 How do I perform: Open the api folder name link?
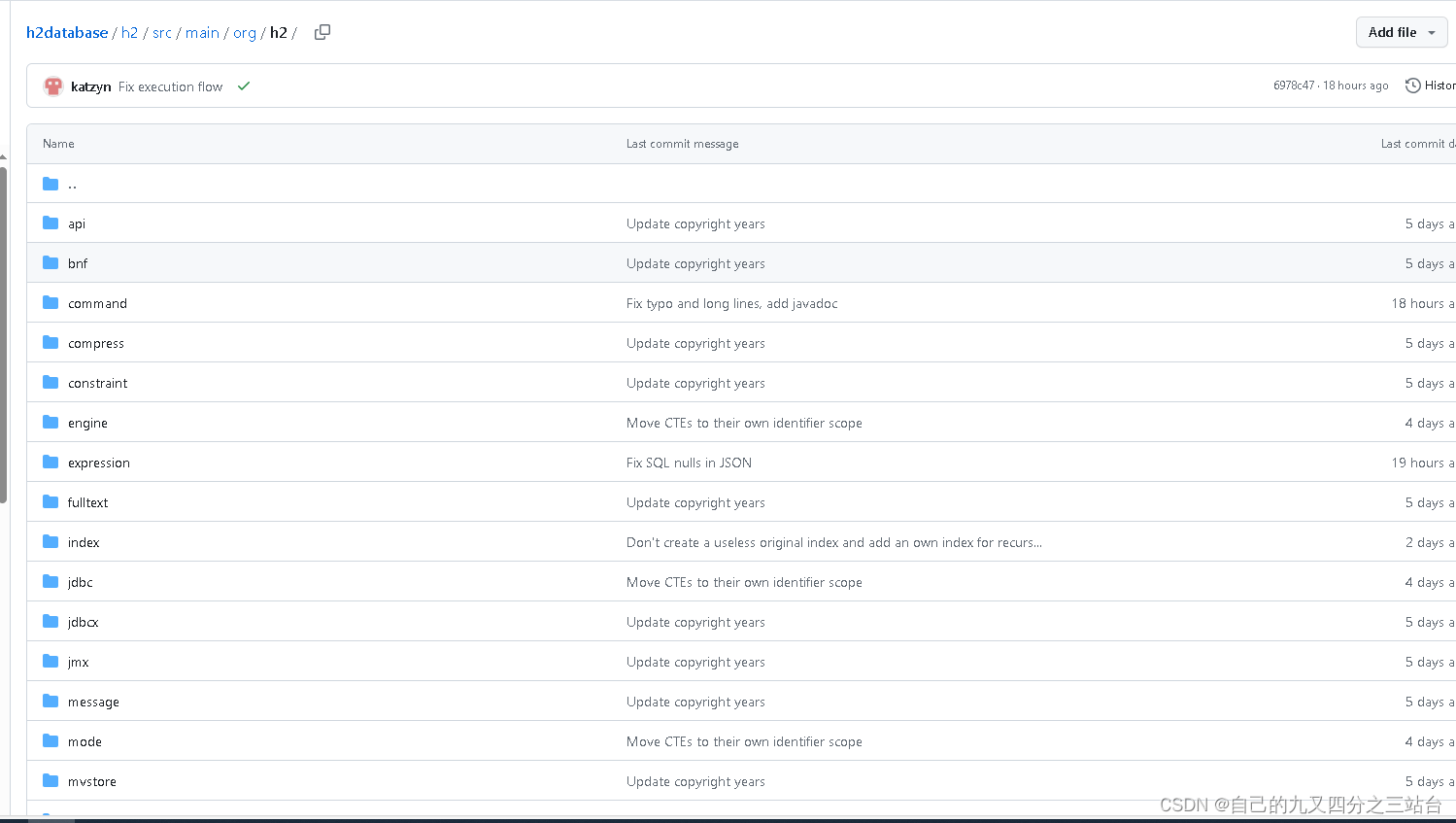tap(77, 223)
